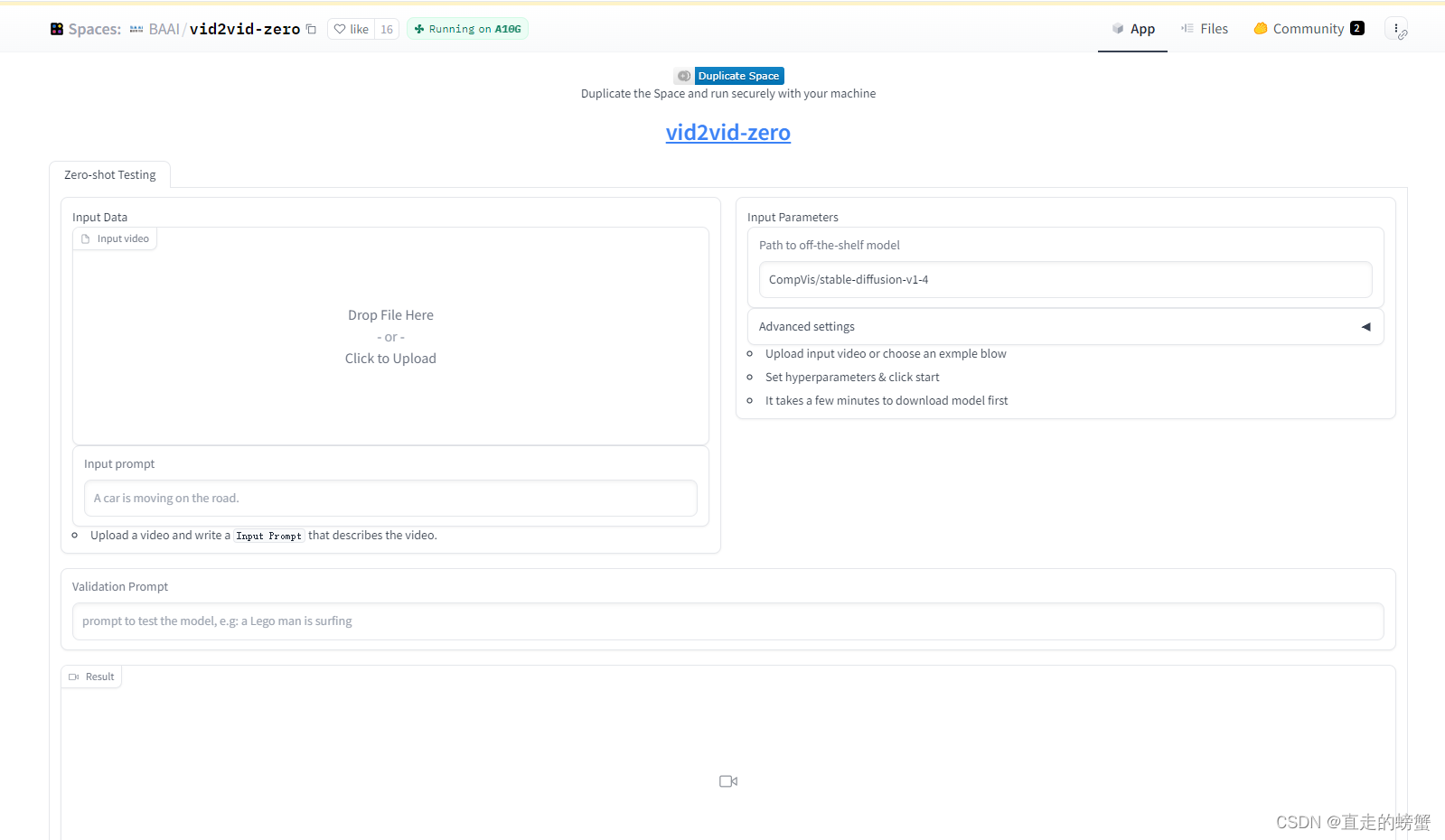The height and width of the screenshot is (840, 1445).
Task: Focus the off-the-shelf model path field
Action: pyautogui.click(x=1065, y=279)
